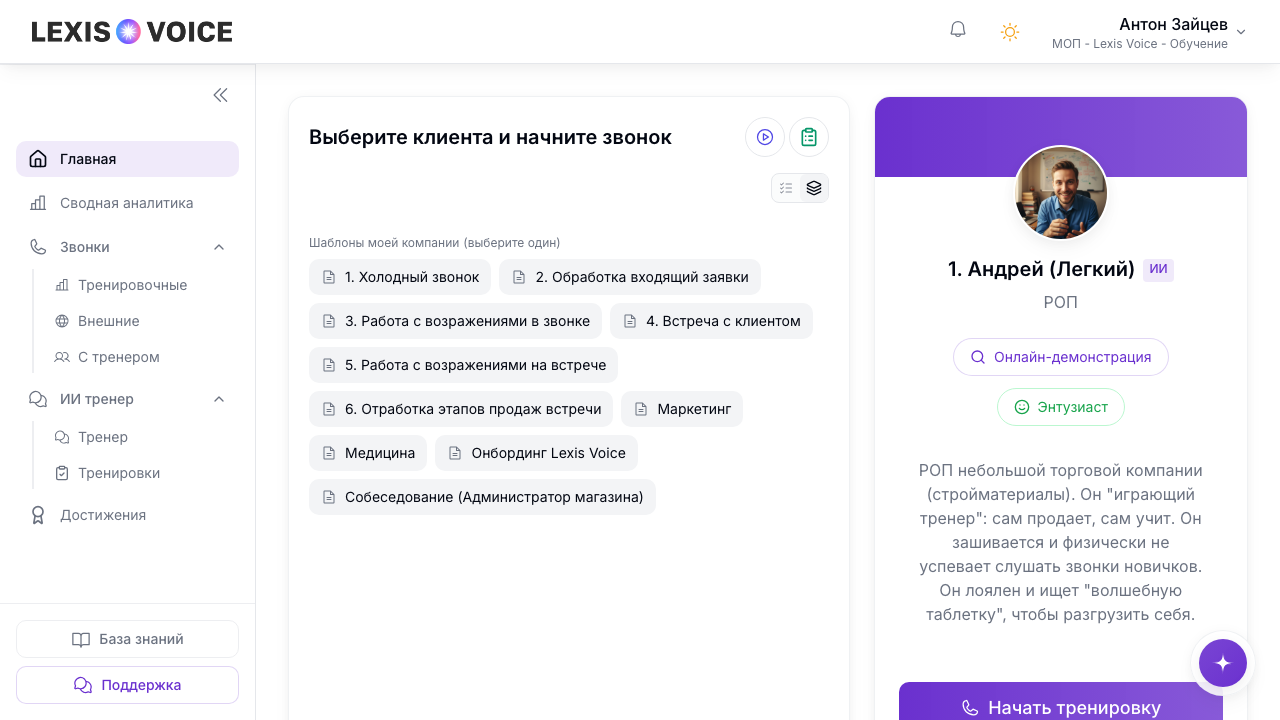
Task: Select template 6. Отработка этапов продаж встречи
Action: click(x=461, y=409)
